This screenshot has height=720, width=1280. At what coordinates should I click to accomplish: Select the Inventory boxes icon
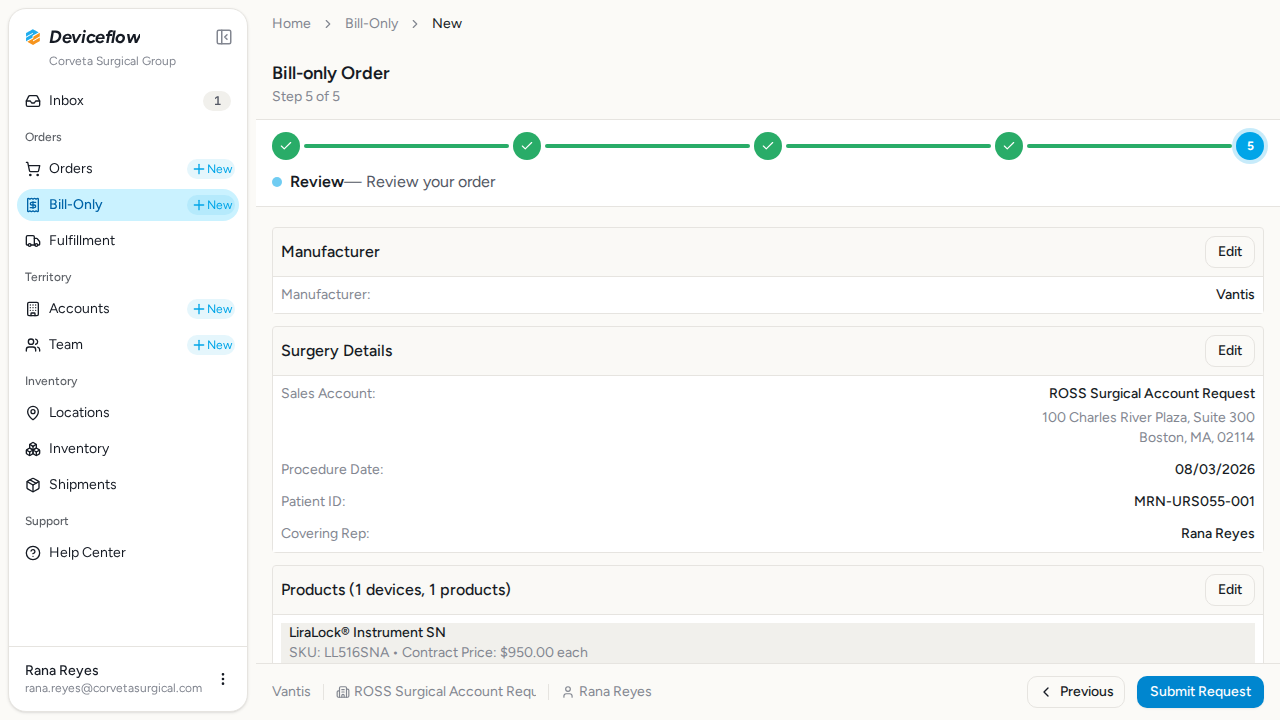tap(33, 449)
